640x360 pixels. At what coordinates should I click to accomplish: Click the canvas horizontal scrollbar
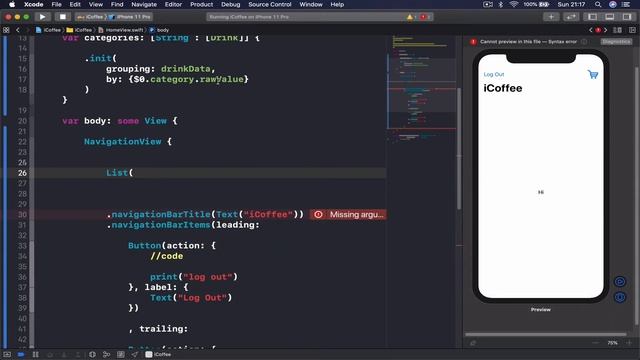pos(546,334)
